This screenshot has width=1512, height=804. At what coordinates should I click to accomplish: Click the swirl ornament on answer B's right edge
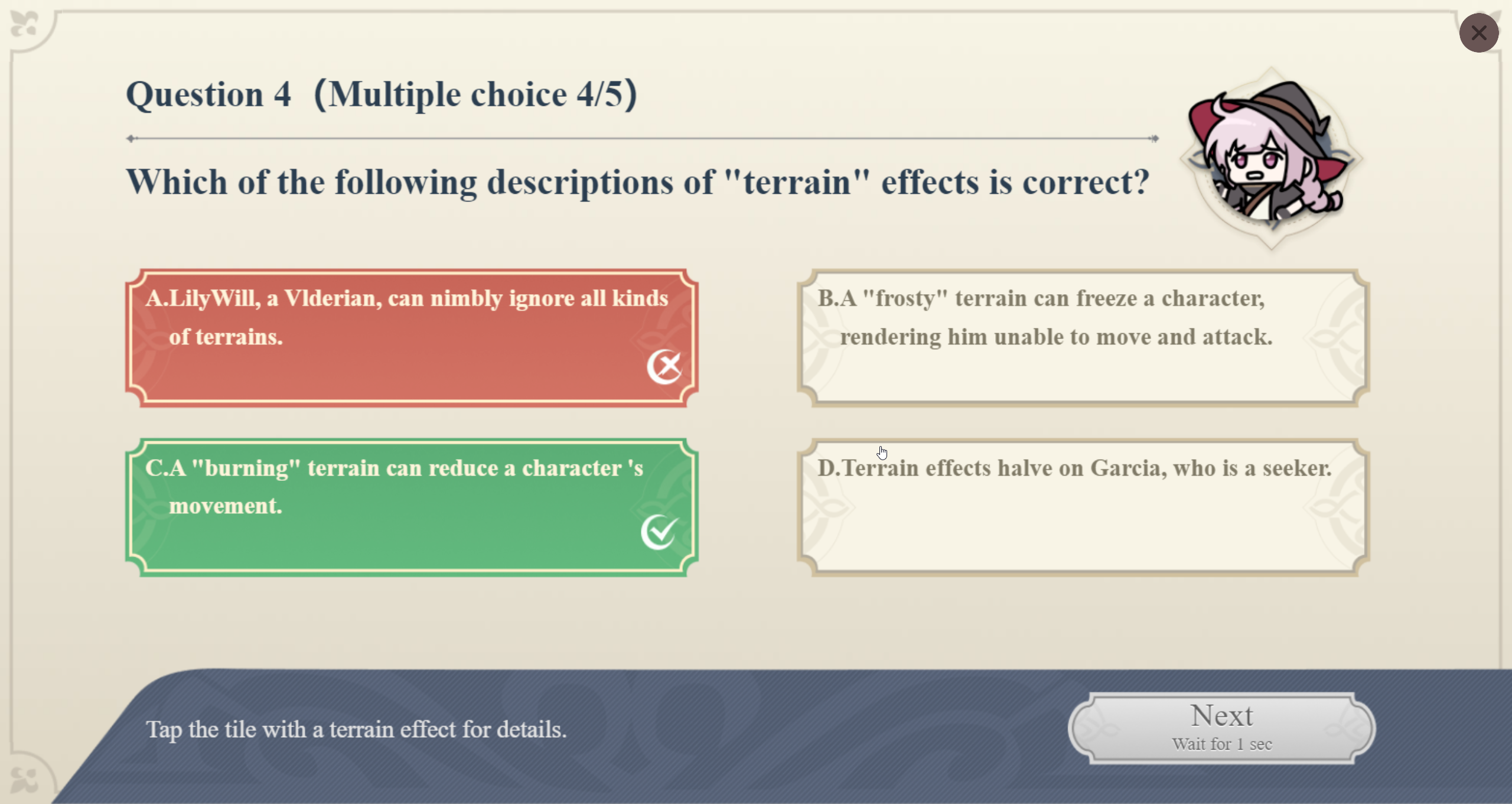point(1335,338)
